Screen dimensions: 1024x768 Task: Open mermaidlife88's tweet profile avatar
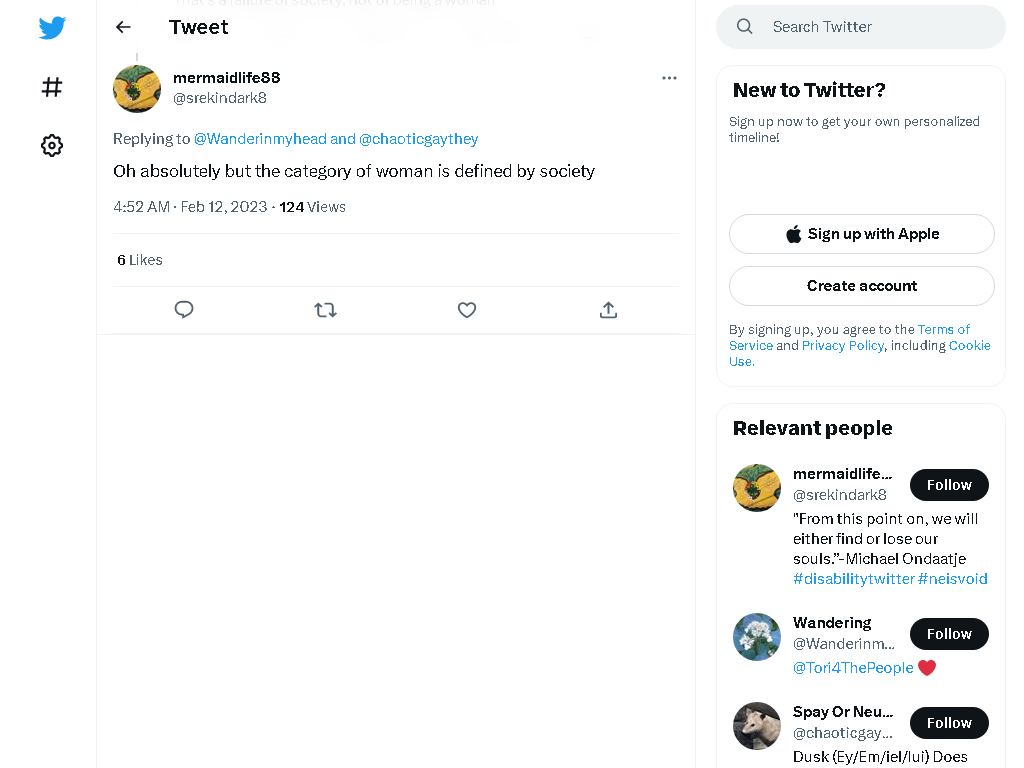137,89
